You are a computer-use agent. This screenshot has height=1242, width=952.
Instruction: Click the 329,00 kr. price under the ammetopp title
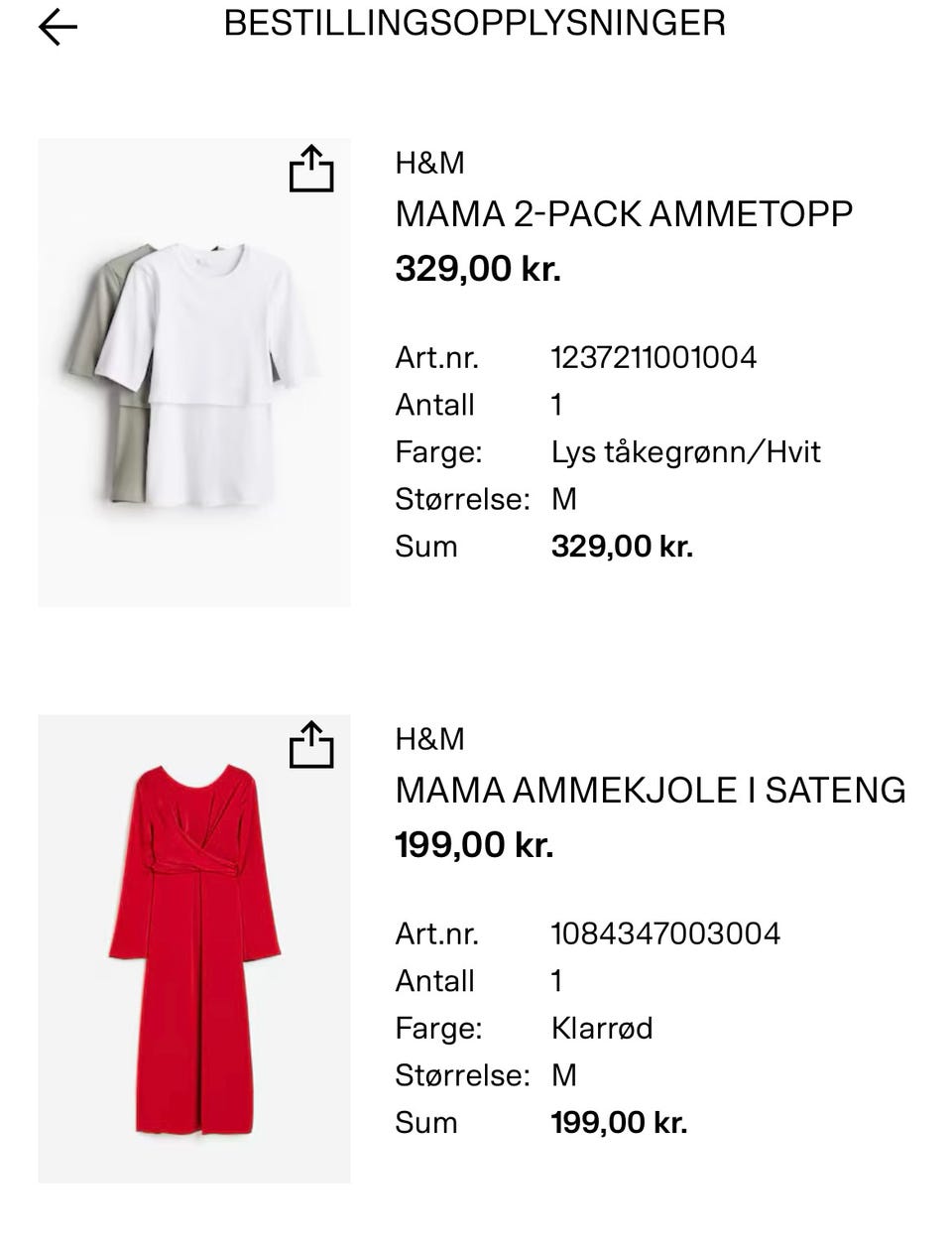(x=478, y=268)
